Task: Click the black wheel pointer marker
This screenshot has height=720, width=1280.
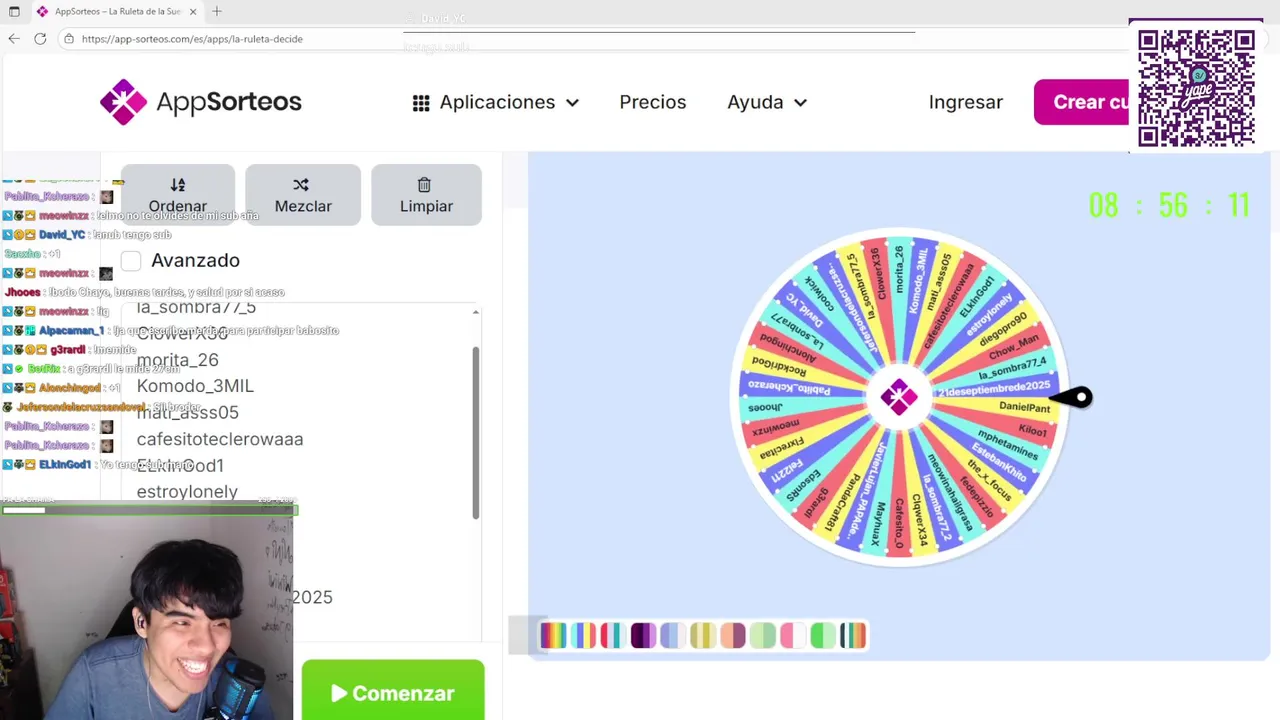Action: [x=1072, y=398]
